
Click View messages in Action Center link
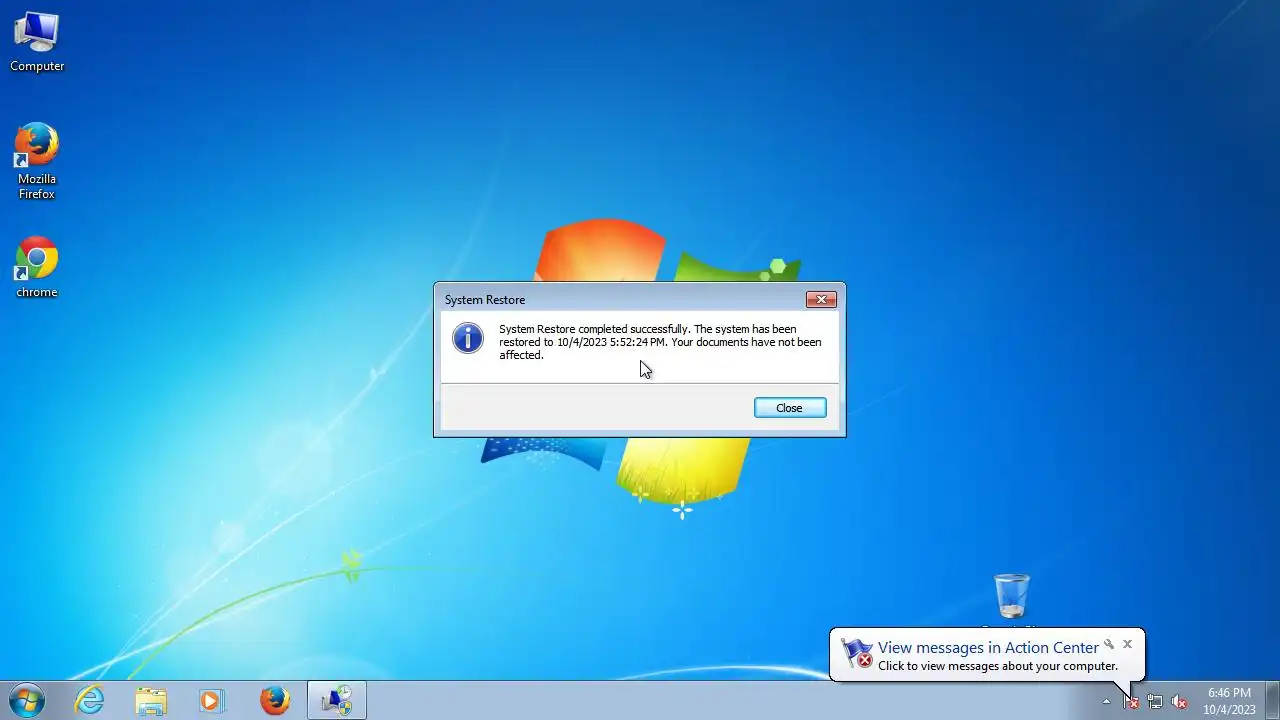[988, 647]
